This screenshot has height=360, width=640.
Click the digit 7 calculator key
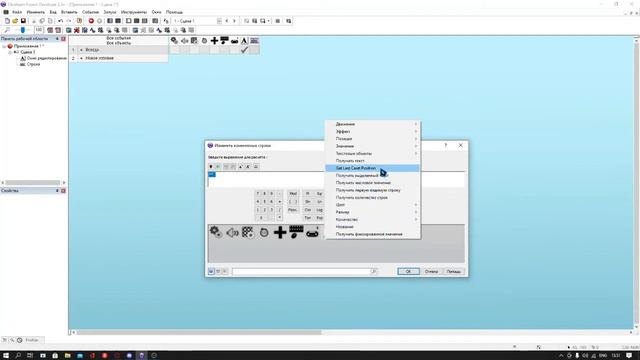(258, 193)
